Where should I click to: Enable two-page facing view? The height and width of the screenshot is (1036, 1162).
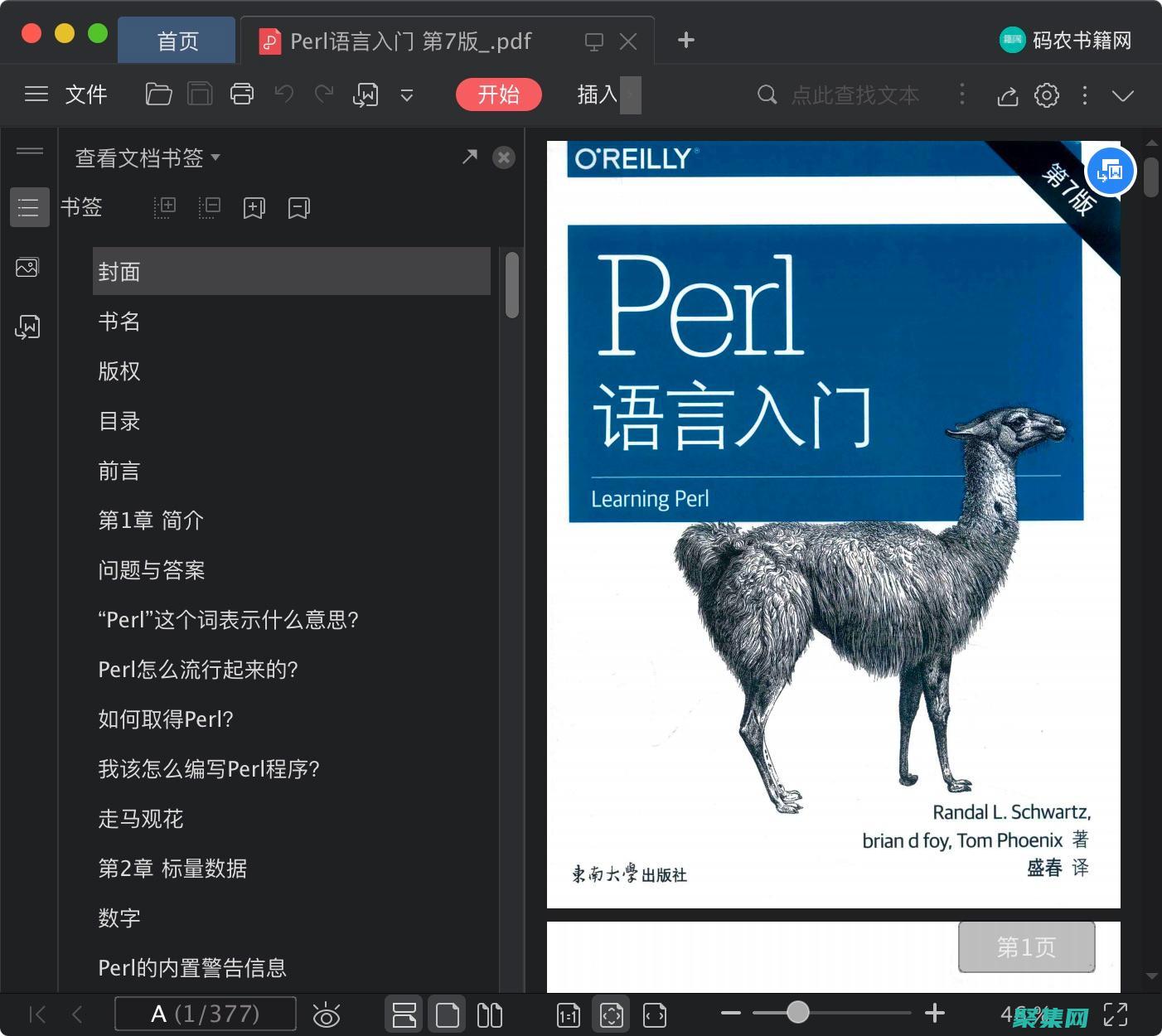tap(490, 1014)
